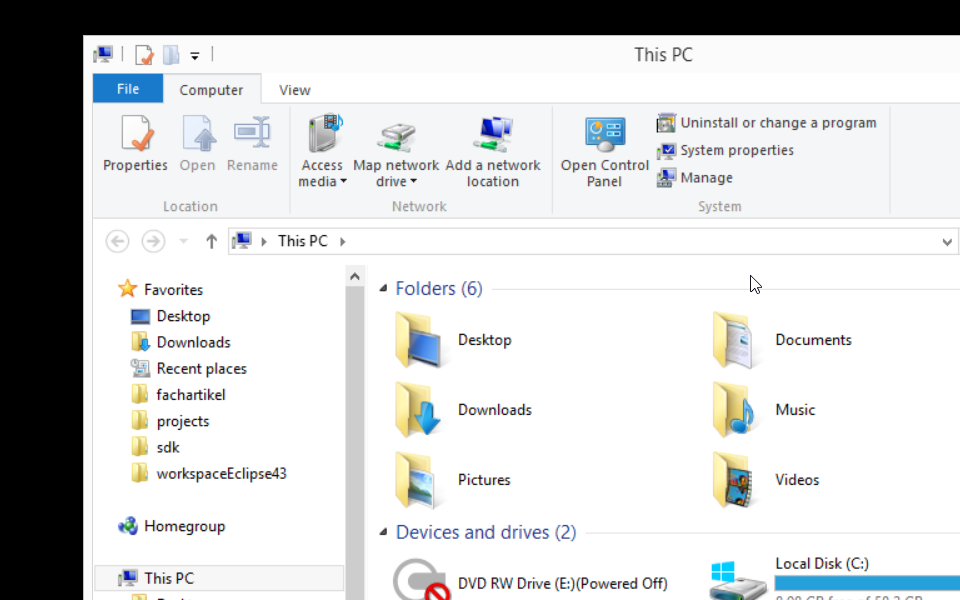Click the quick access New folder icon
The image size is (960, 600).
171,54
